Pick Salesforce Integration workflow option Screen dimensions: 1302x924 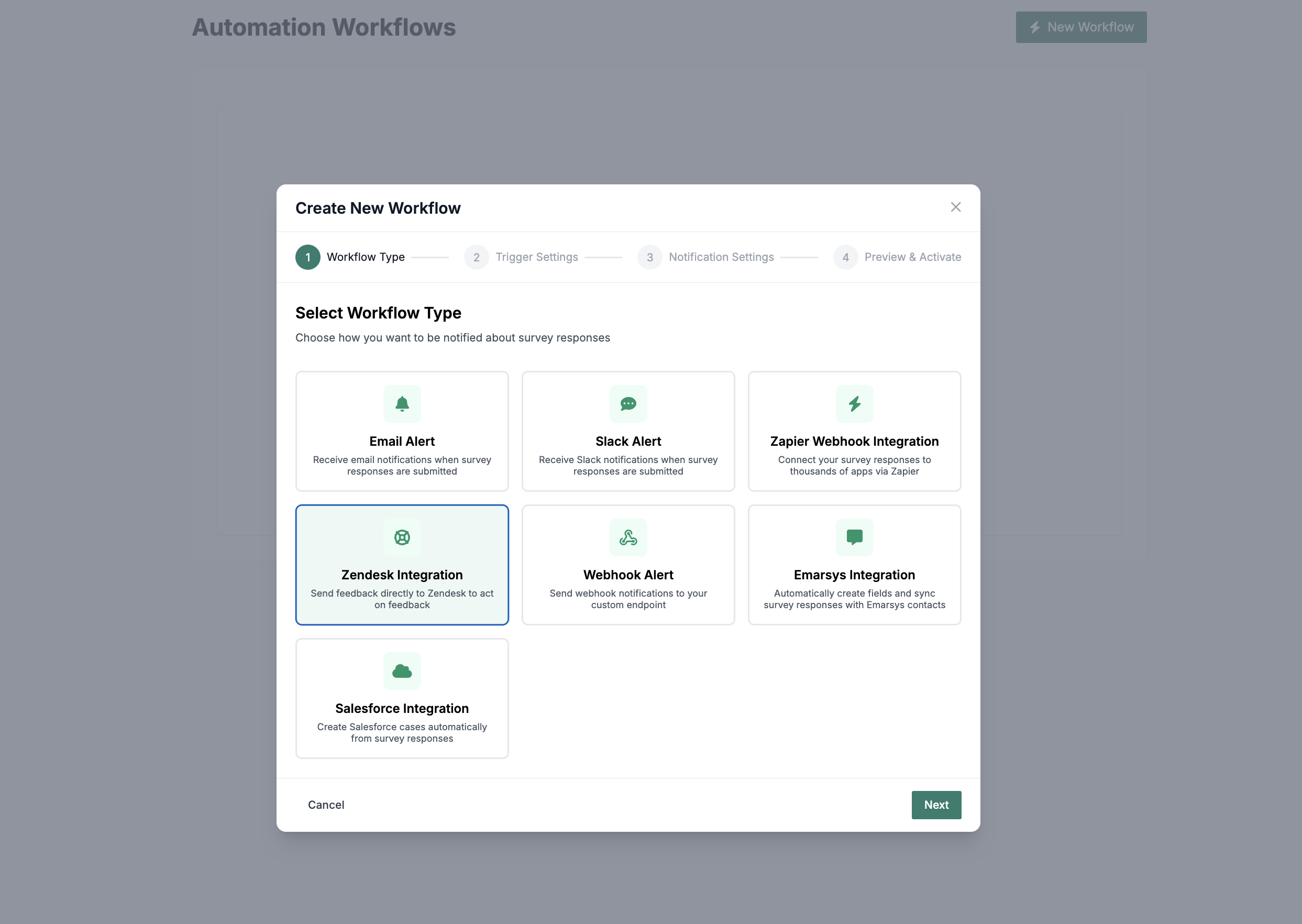click(x=402, y=708)
